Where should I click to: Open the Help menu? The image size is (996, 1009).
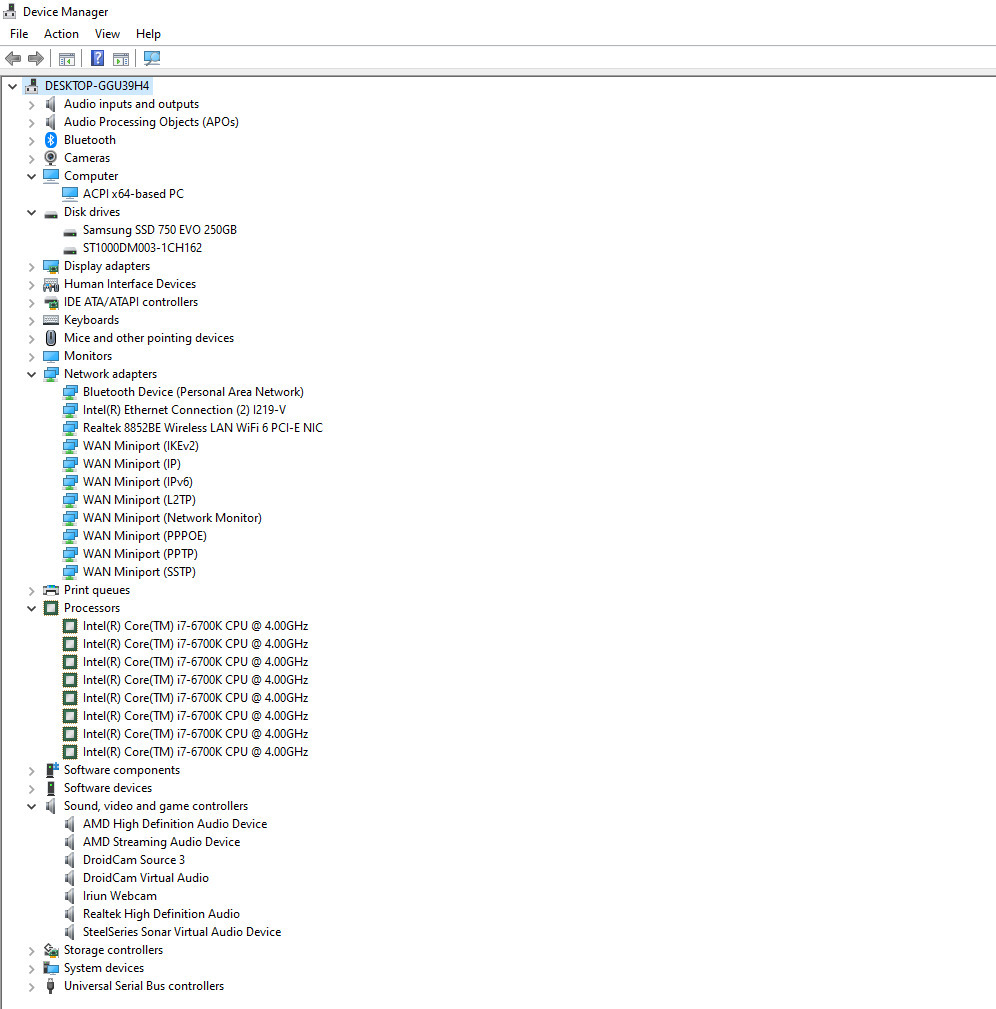148,33
